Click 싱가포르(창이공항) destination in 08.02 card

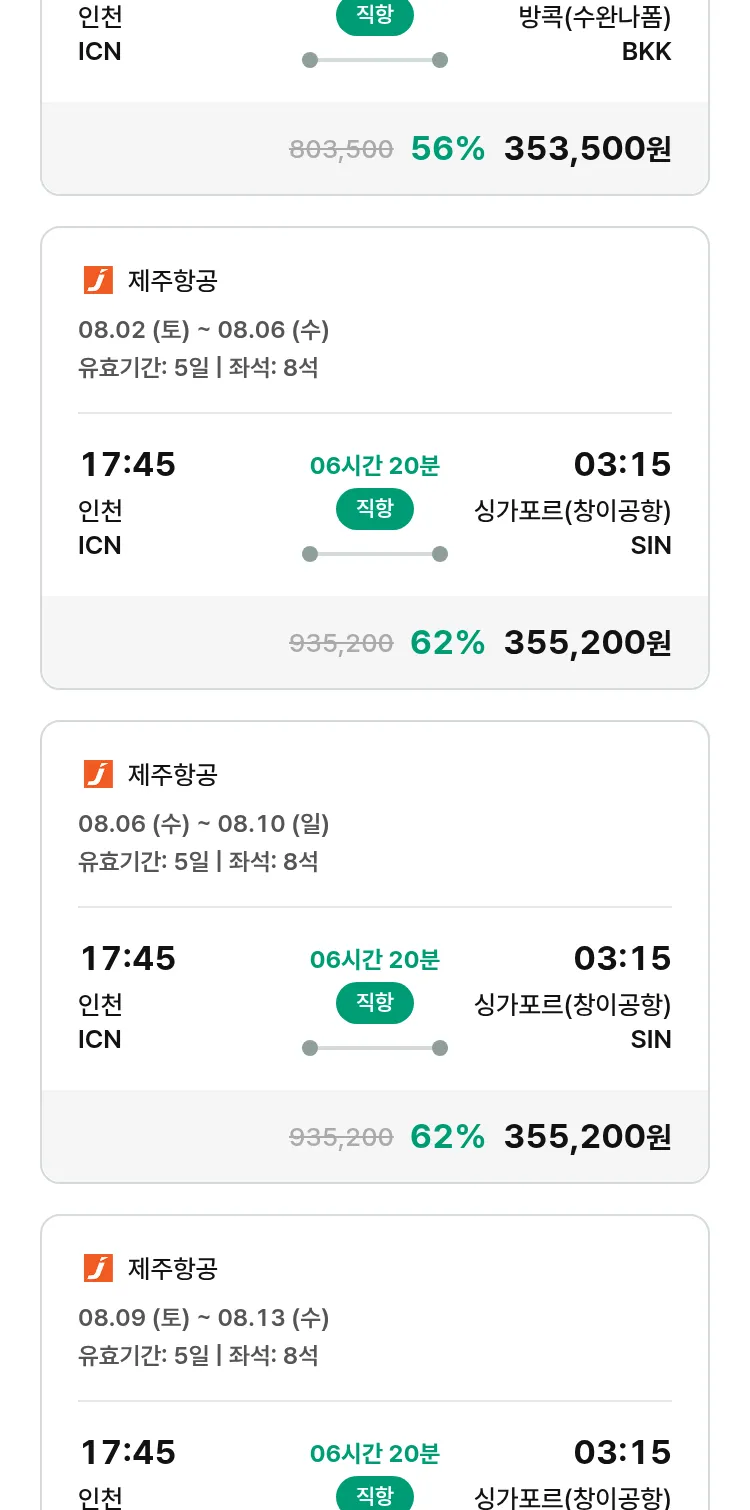(572, 511)
